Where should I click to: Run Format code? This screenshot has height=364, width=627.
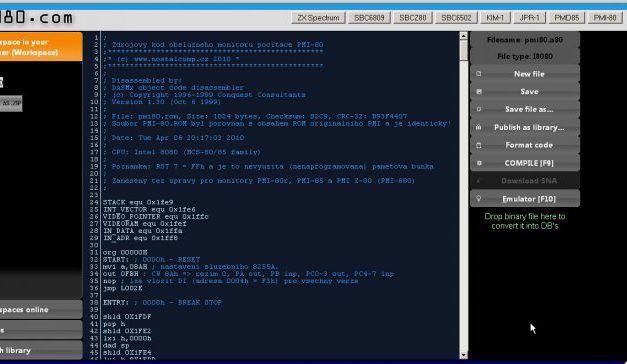click(525, 145)
